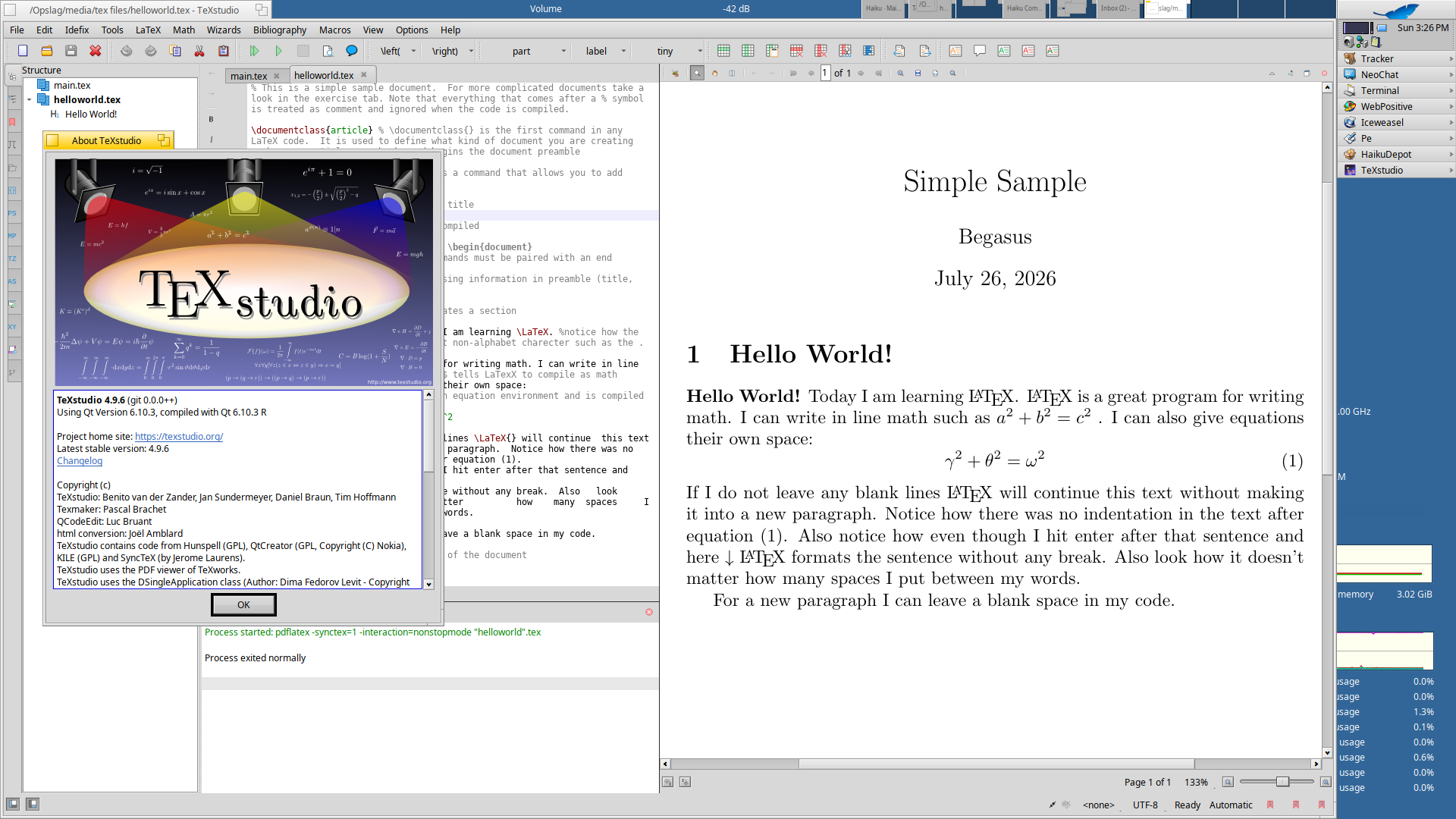Open the LaTeX menu
The height and width of the screenshot is (819, 1456).
click(148, 30)
